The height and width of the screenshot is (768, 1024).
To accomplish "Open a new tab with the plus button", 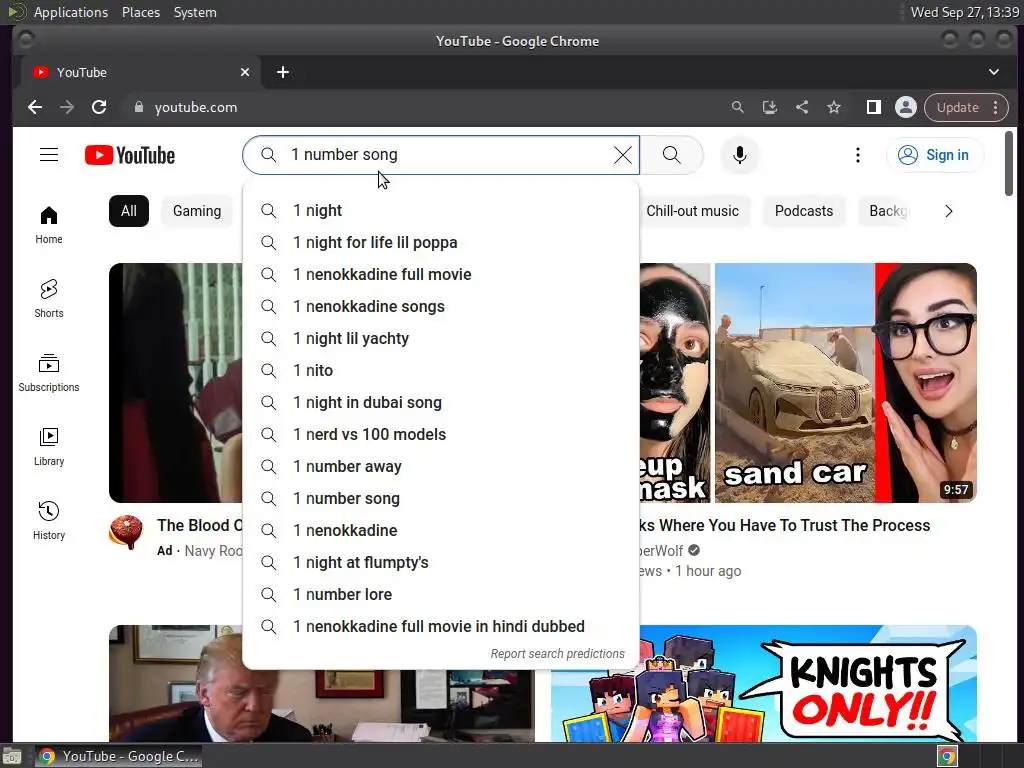I will [283, 72].
